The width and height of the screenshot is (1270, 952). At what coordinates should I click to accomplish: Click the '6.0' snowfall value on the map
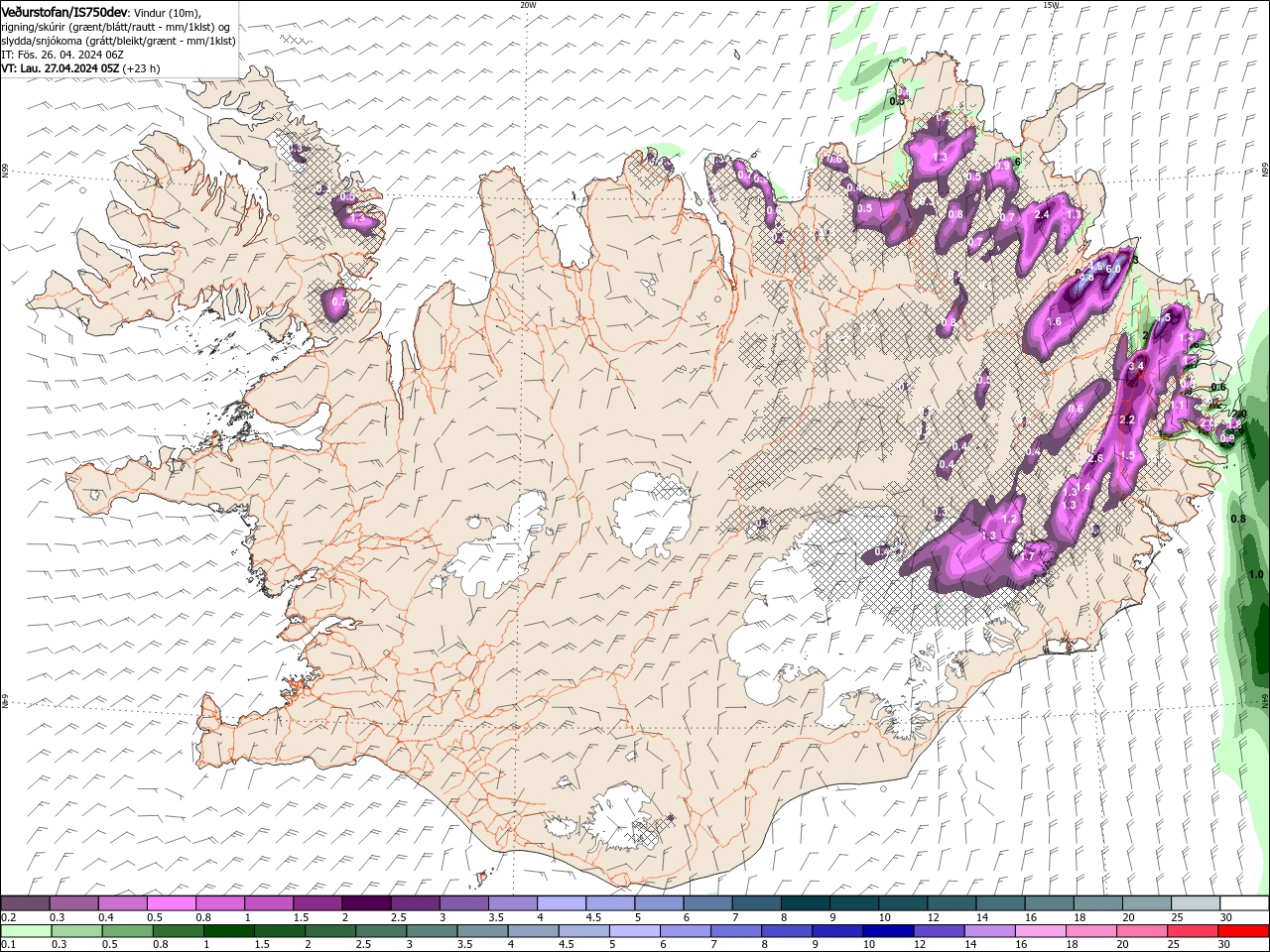click(1113, 268)
